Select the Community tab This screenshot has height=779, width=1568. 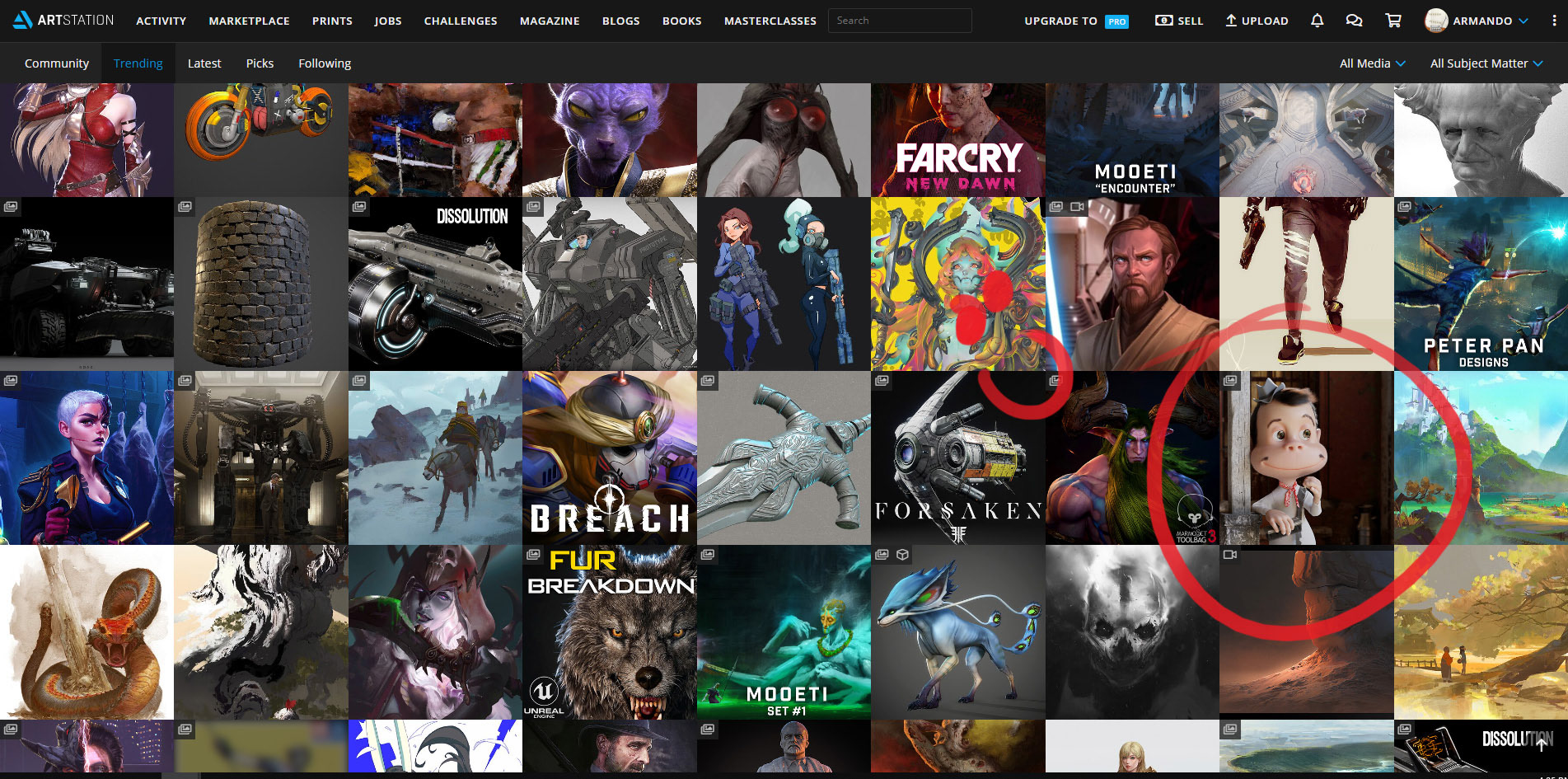57,63
